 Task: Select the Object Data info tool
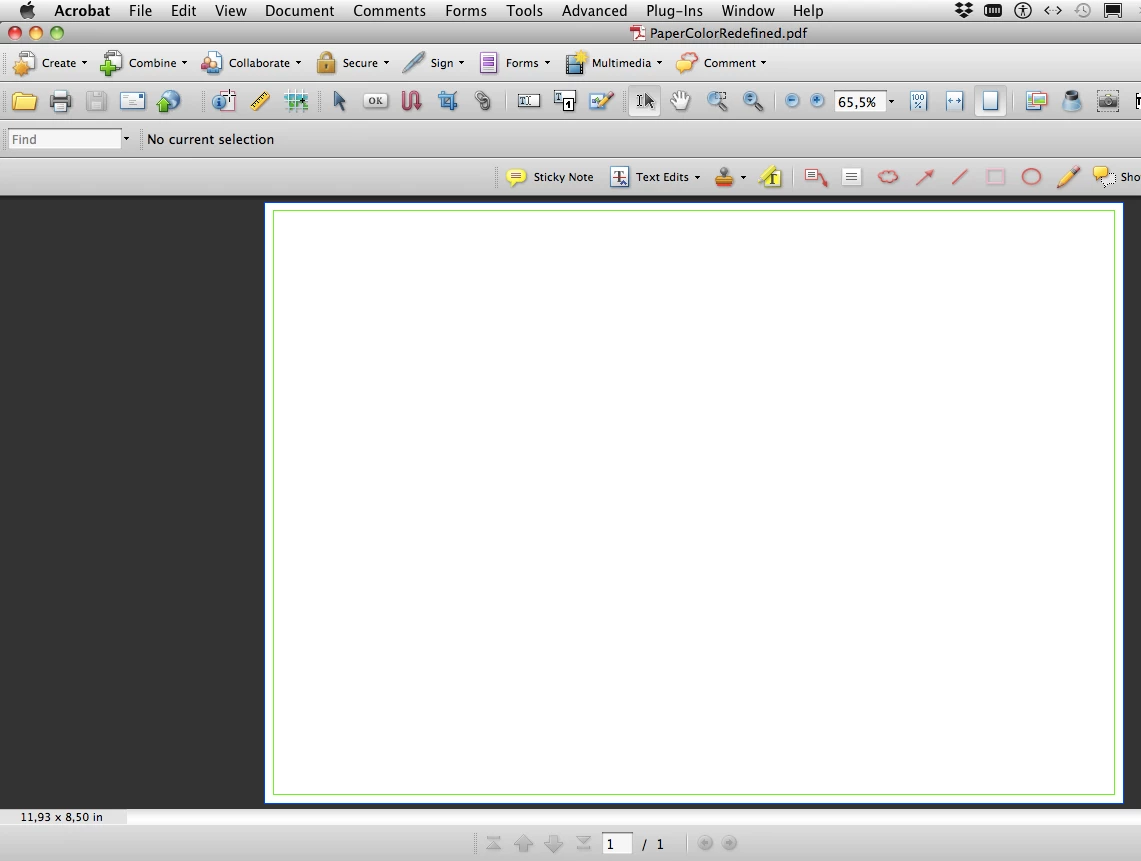tap(224, 101)
